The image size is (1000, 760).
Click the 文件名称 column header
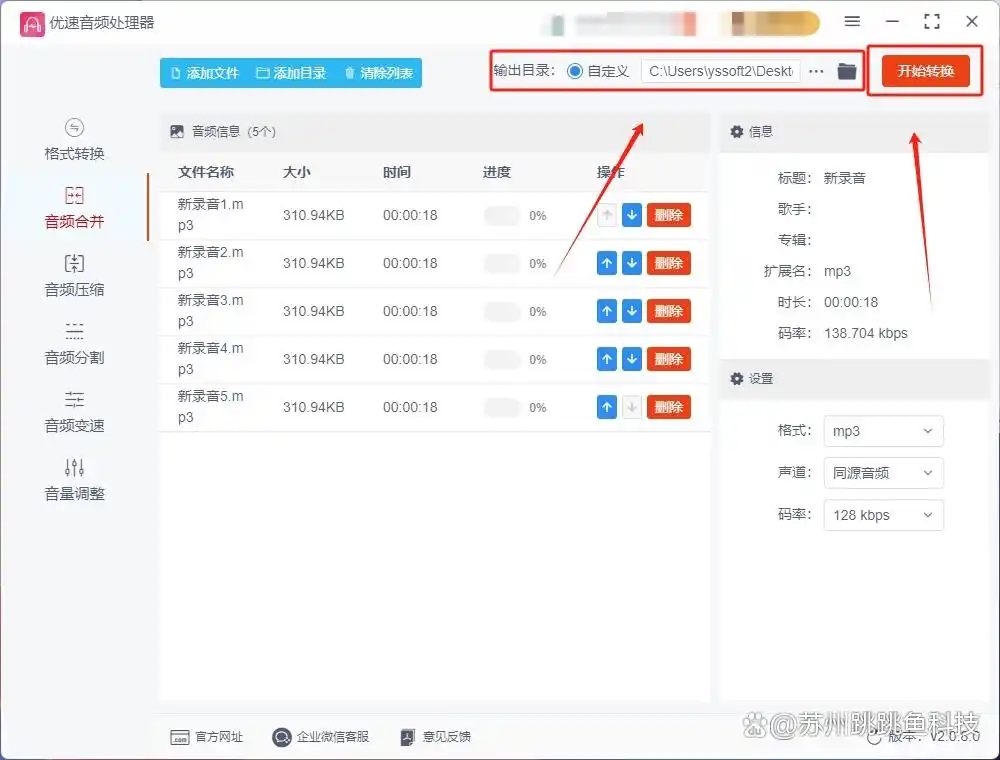point(206,172)
